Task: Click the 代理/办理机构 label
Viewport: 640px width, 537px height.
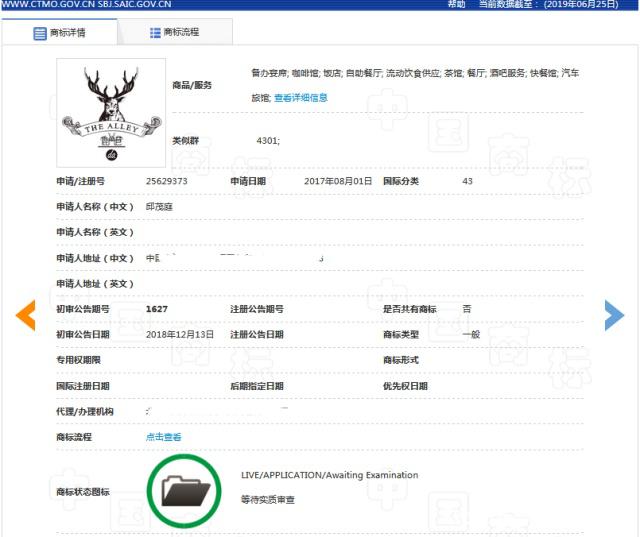Action: 85,411
